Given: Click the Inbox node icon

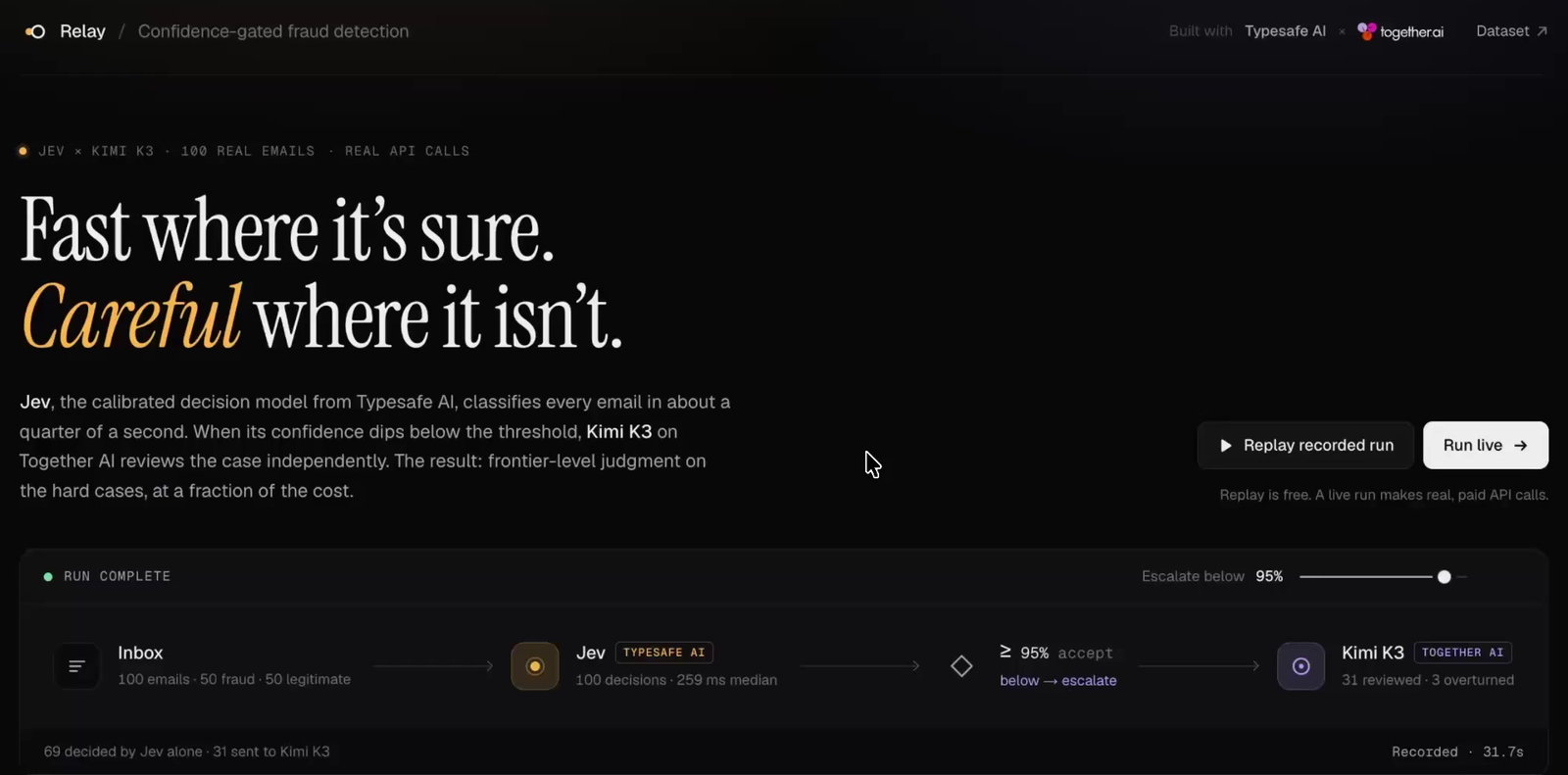Looking at the screenshot, I should 76,666.
